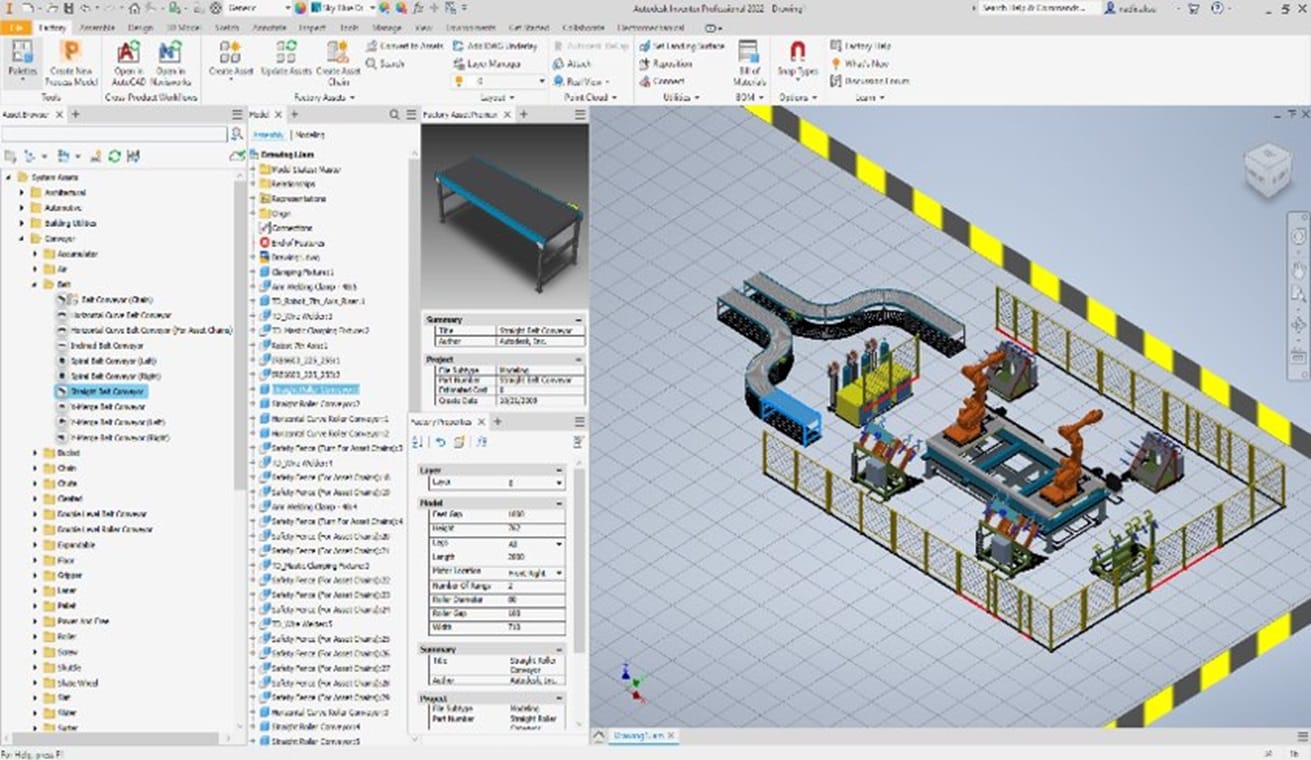Click the search icon beside Asset Browser field

click(236, 134)
